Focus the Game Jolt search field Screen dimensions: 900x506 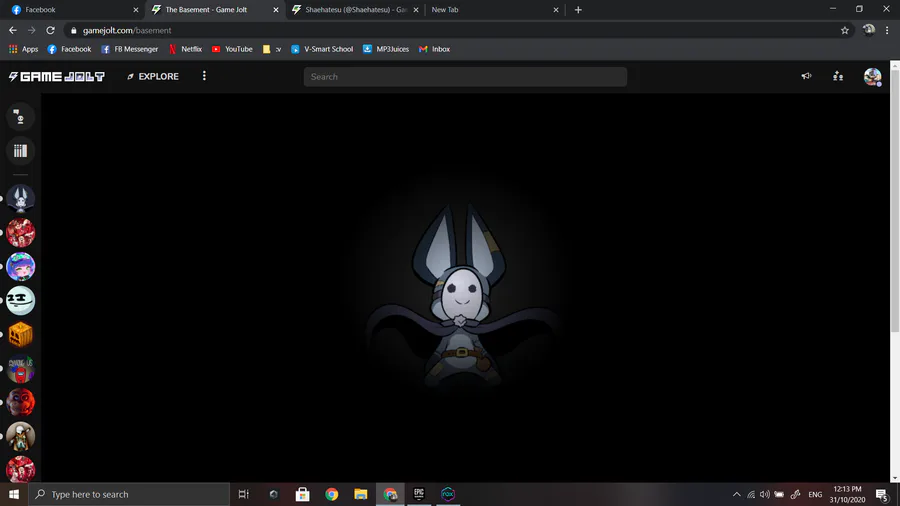tap(465, 76)
